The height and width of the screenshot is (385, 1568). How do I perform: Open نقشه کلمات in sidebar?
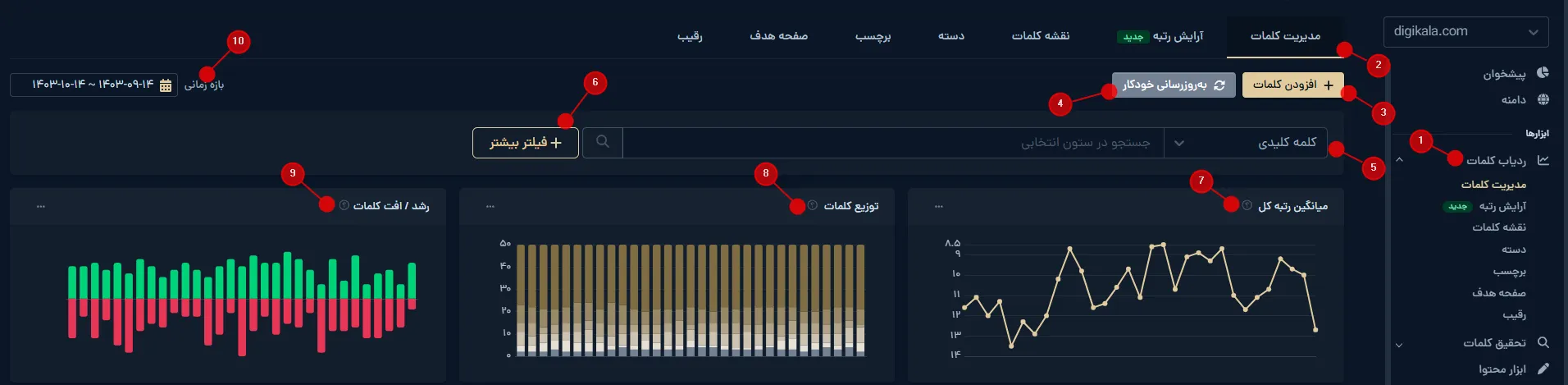(1499, 227)
